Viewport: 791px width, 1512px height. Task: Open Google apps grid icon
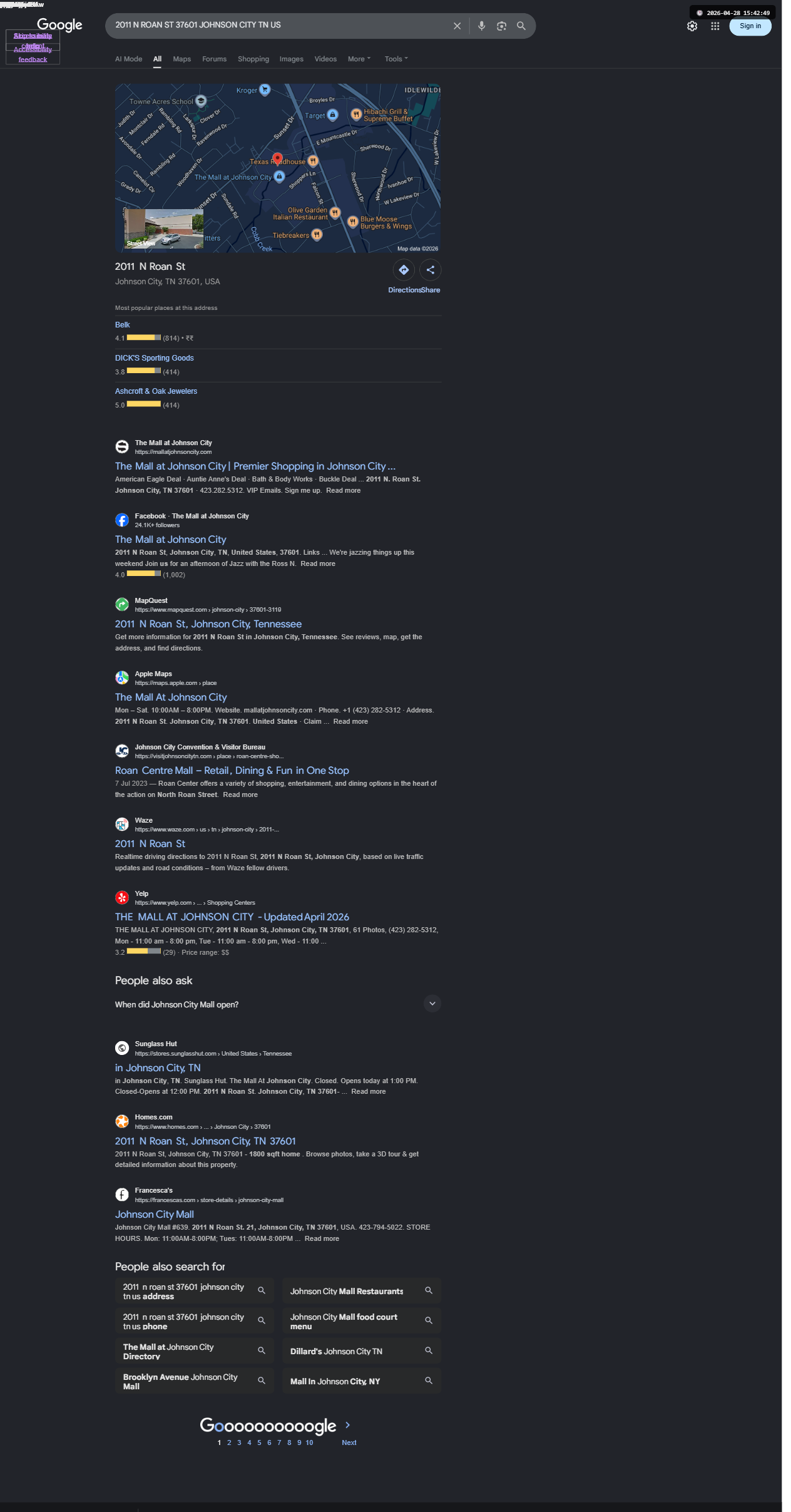tap(715, 26)
